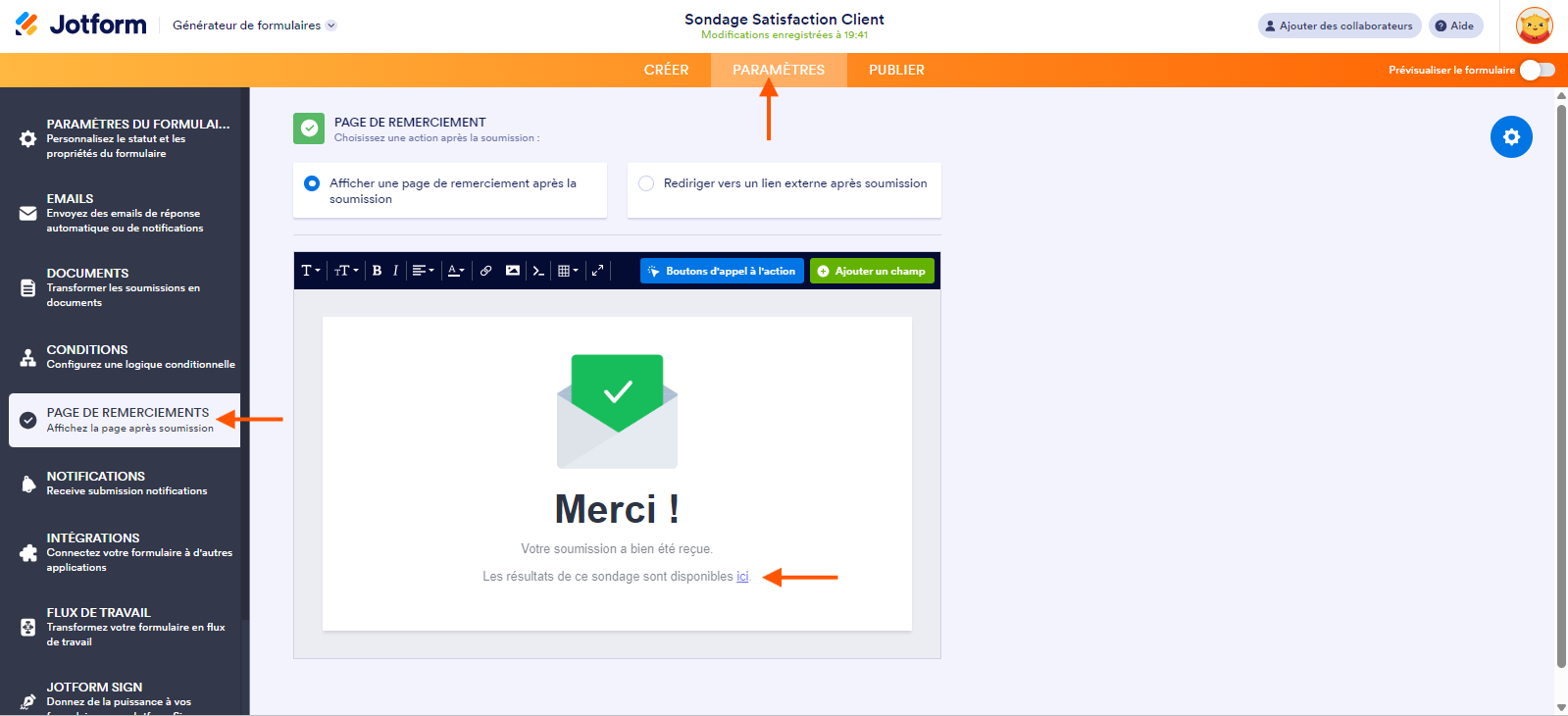
Task: Click Votre soumission a bien été reçue text
Action: [617, 549]
